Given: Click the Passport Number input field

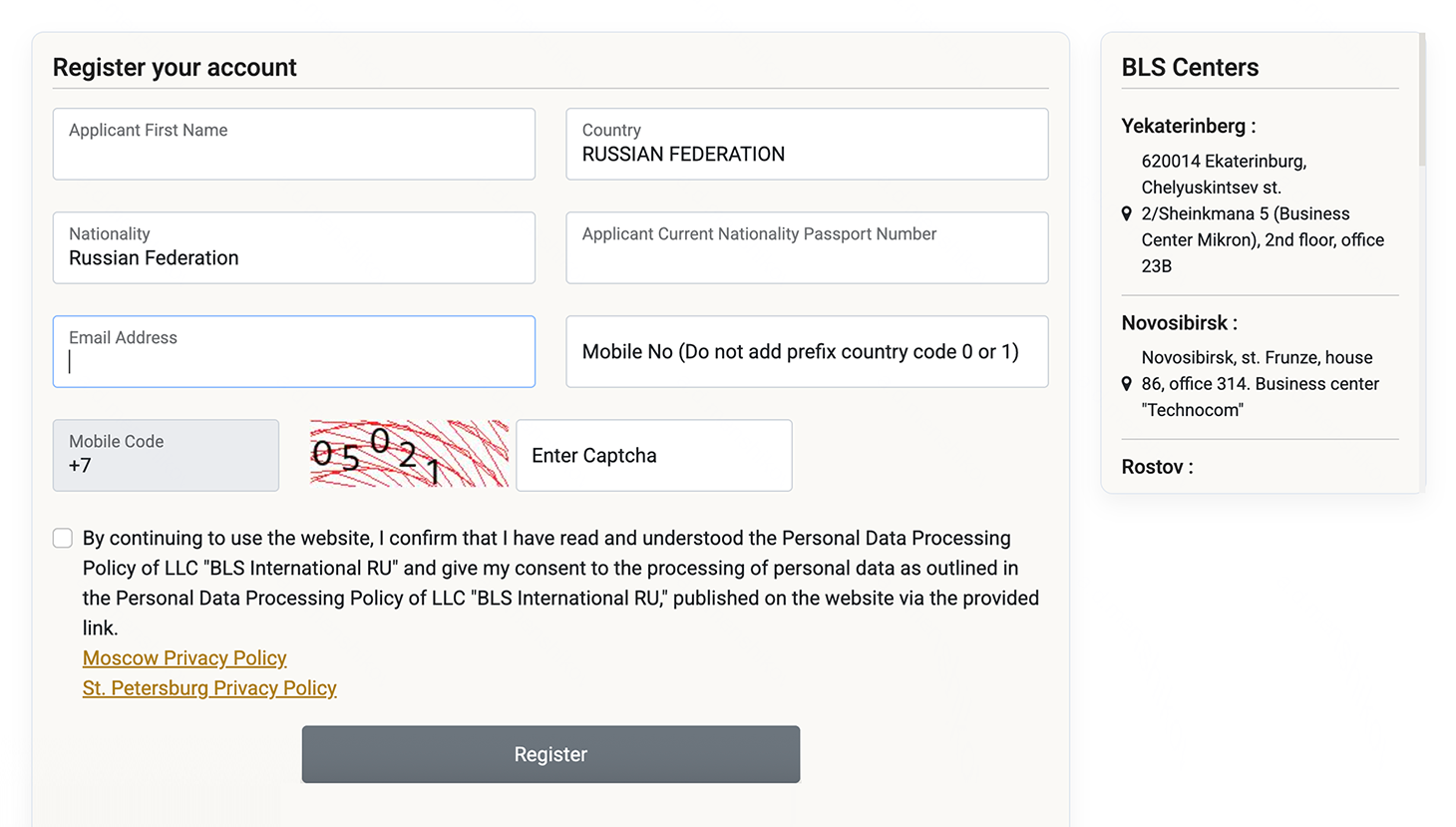Looking at the screenshot, I should point(806,248).
